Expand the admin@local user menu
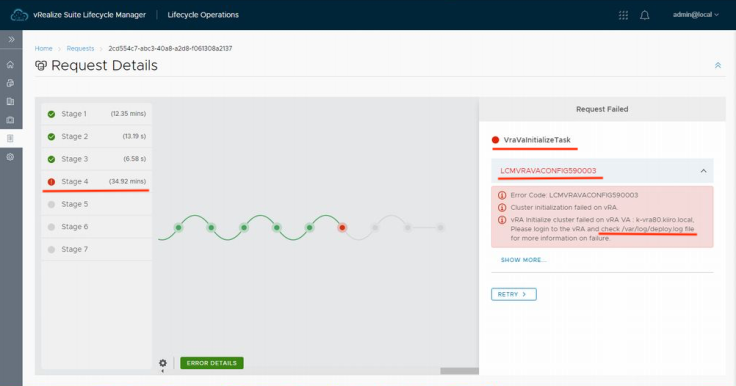The width and height of the screenshot is (736, 386). [696, 15]
